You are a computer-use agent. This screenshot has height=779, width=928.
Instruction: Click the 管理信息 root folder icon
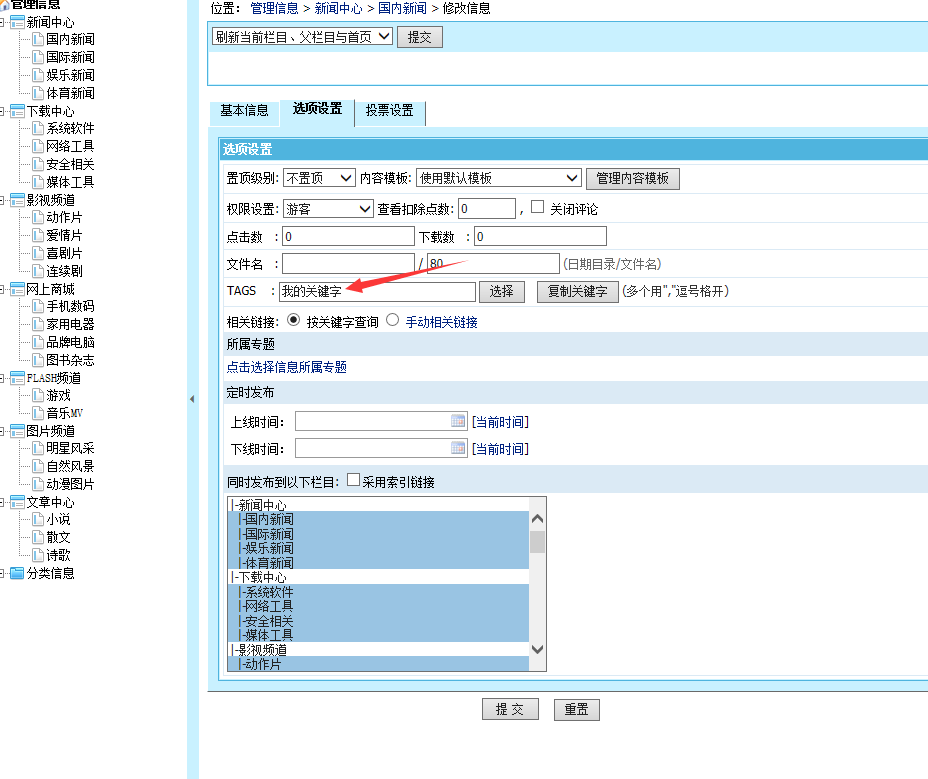click(8, 4)
